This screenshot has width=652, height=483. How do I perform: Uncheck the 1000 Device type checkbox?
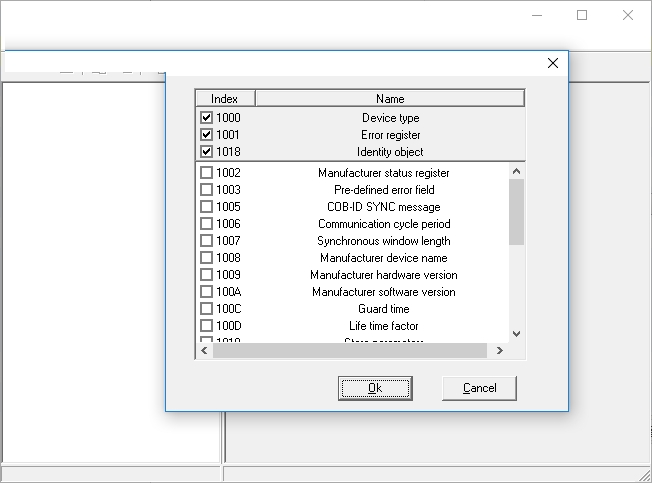tap(207, 118)
